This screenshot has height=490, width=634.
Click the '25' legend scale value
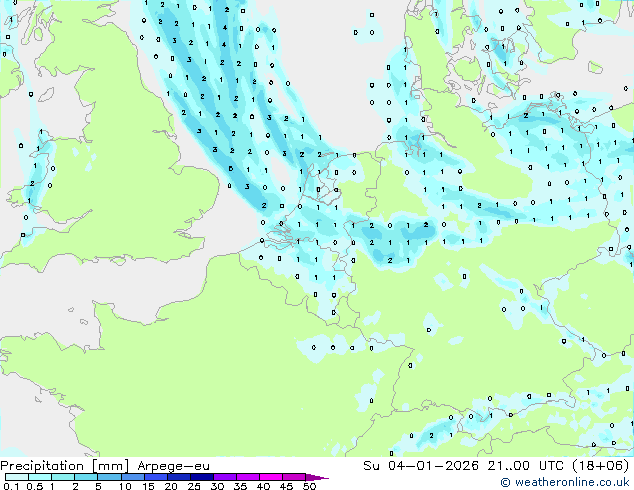click(194, 486)
